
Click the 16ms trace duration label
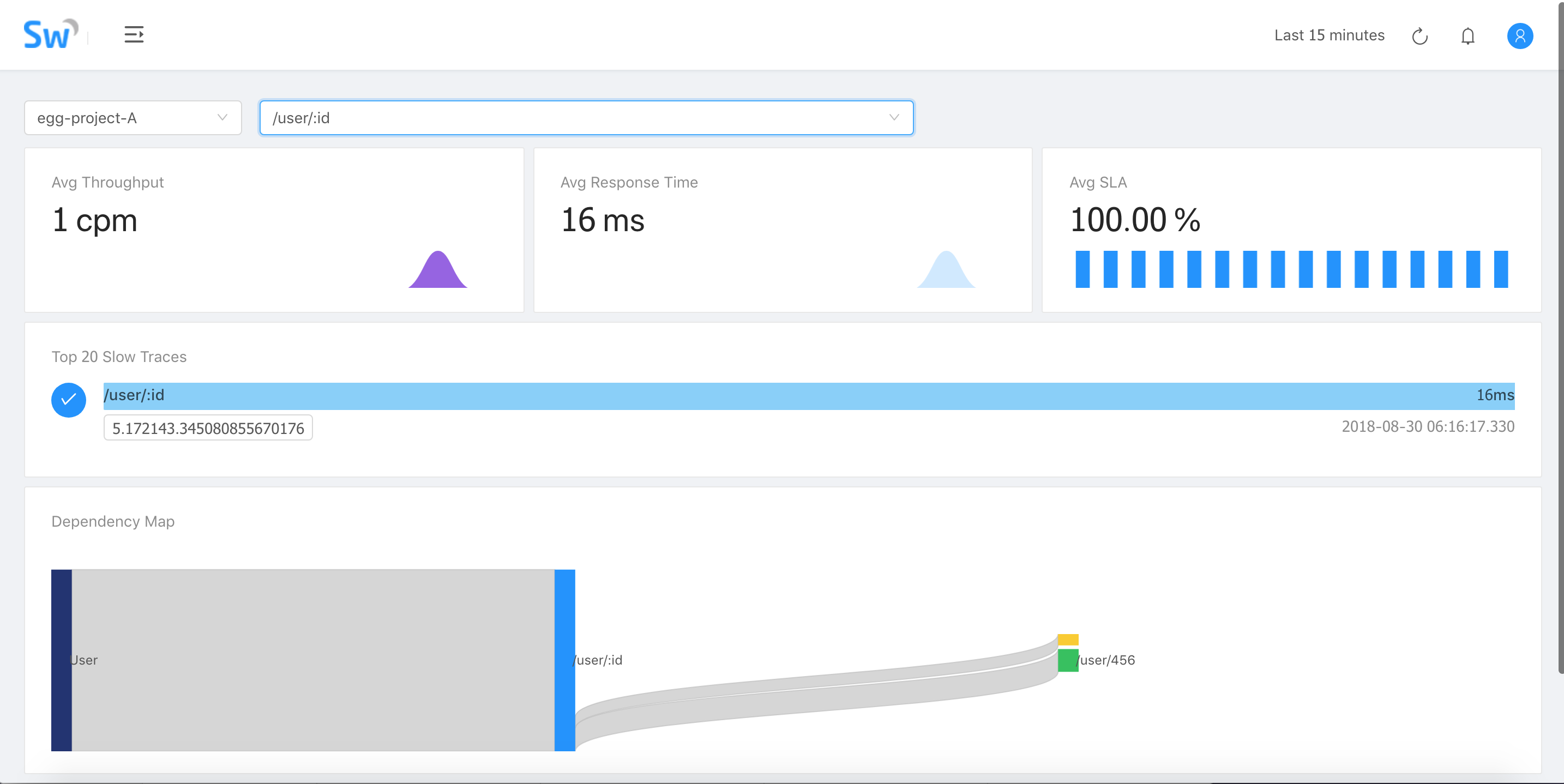tap(1495, 395)
